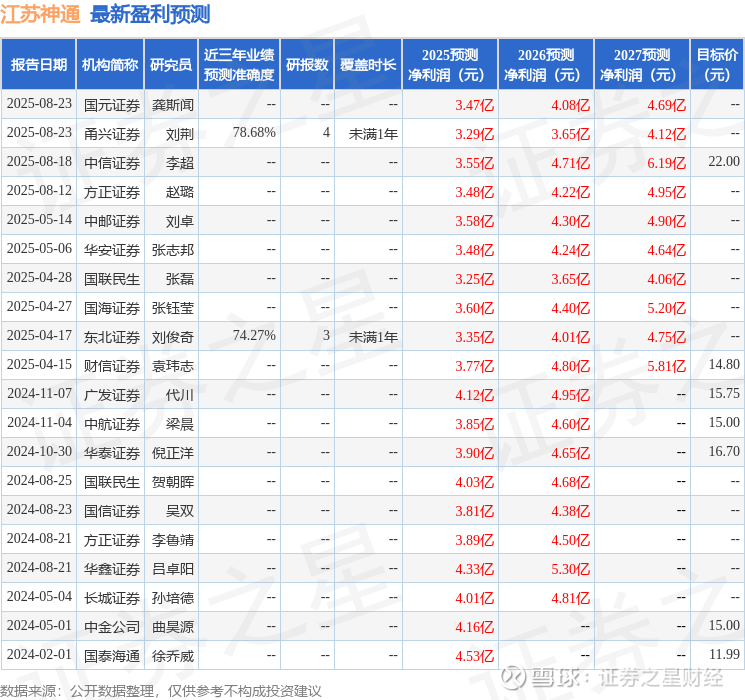745x700 pixels.
Task: Click the 5.30亿 2026 profit forecast
Action: pos(571,569)
